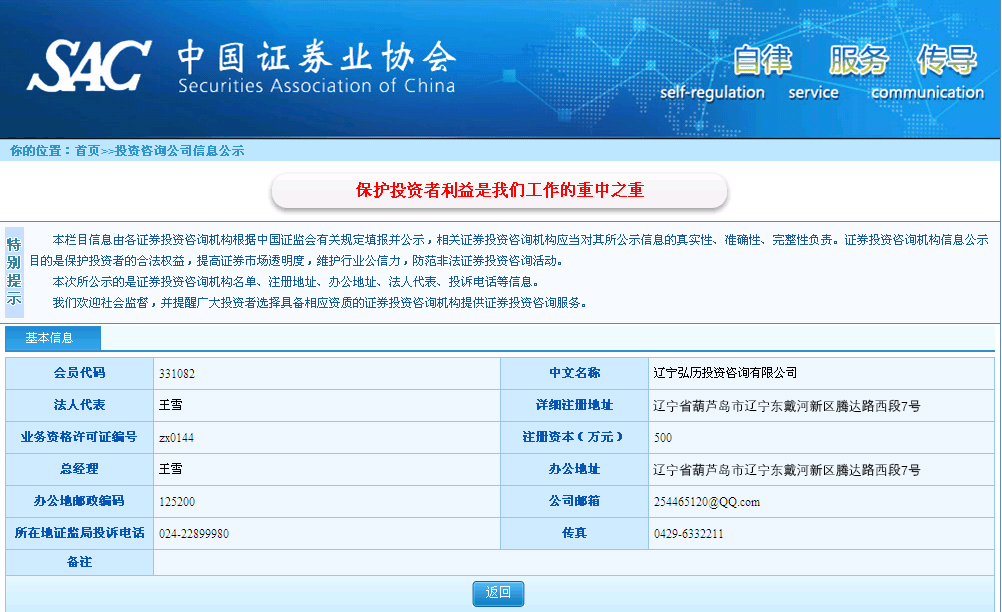
Task: Select the 法人代表 value 王雪
Action: tap(171, 405)
